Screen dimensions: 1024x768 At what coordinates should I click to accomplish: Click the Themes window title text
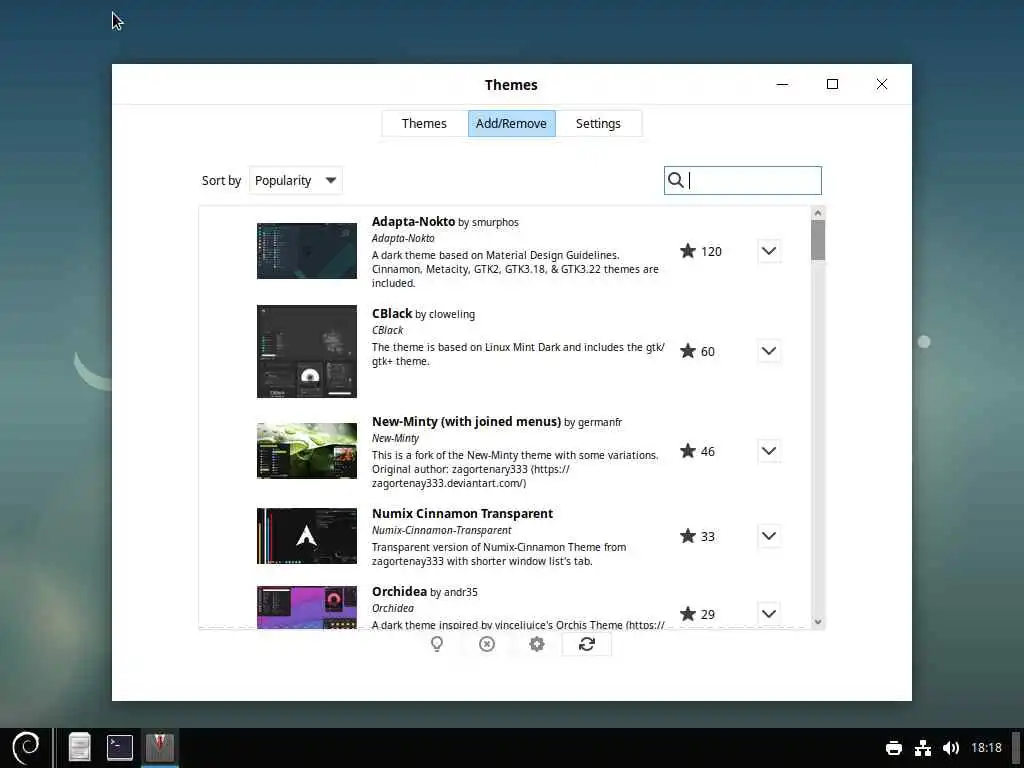pyautogui.click(x=511, y=85)
